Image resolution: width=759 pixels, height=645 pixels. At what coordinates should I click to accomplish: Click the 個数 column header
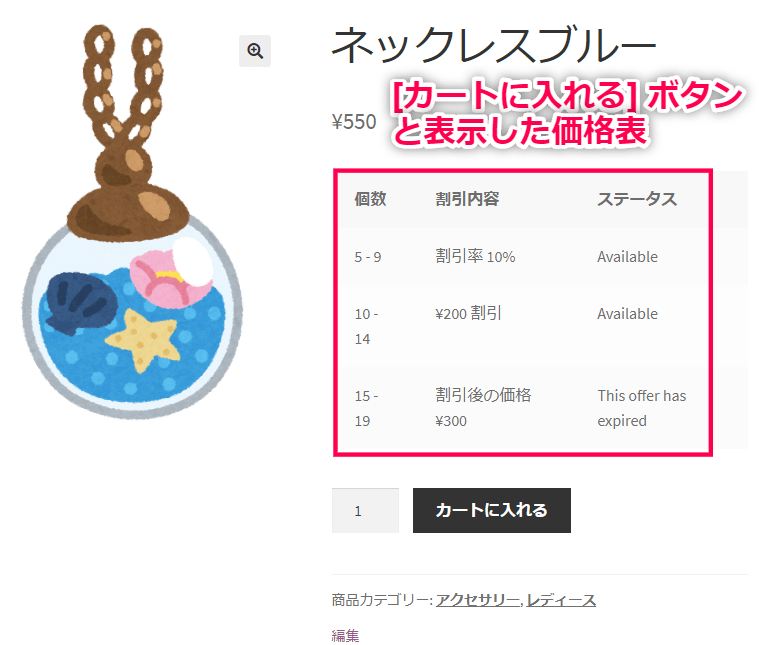tap(370, 199)
